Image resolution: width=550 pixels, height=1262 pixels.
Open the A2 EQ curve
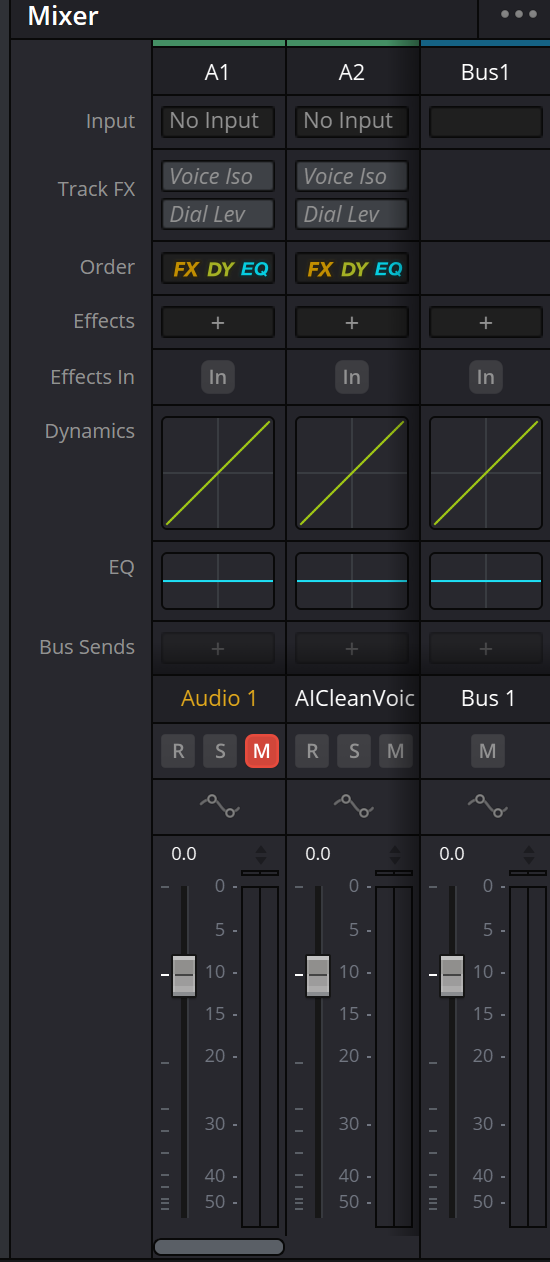pyautogui.click(x=352, y=581)
